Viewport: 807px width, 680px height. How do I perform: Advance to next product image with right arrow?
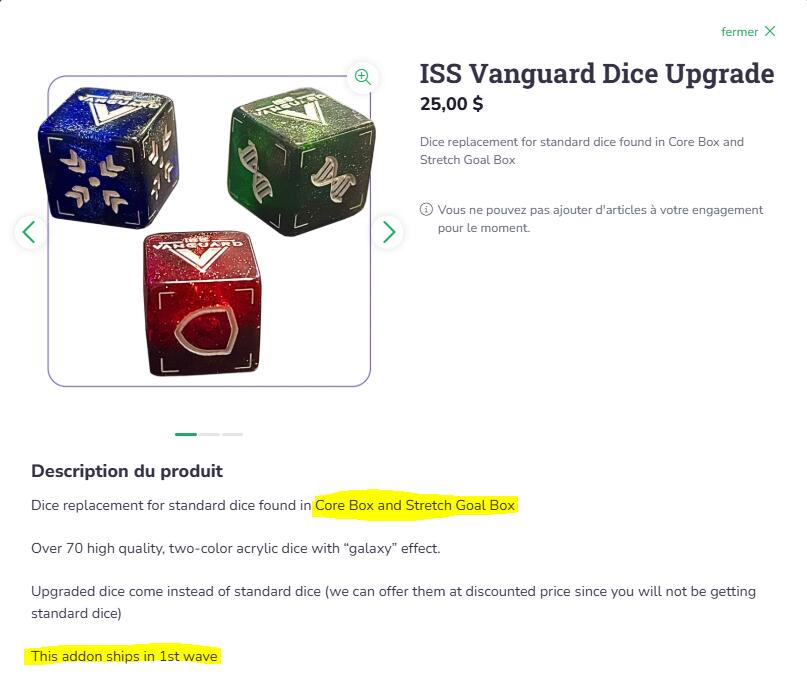click(x=389, y=232)
